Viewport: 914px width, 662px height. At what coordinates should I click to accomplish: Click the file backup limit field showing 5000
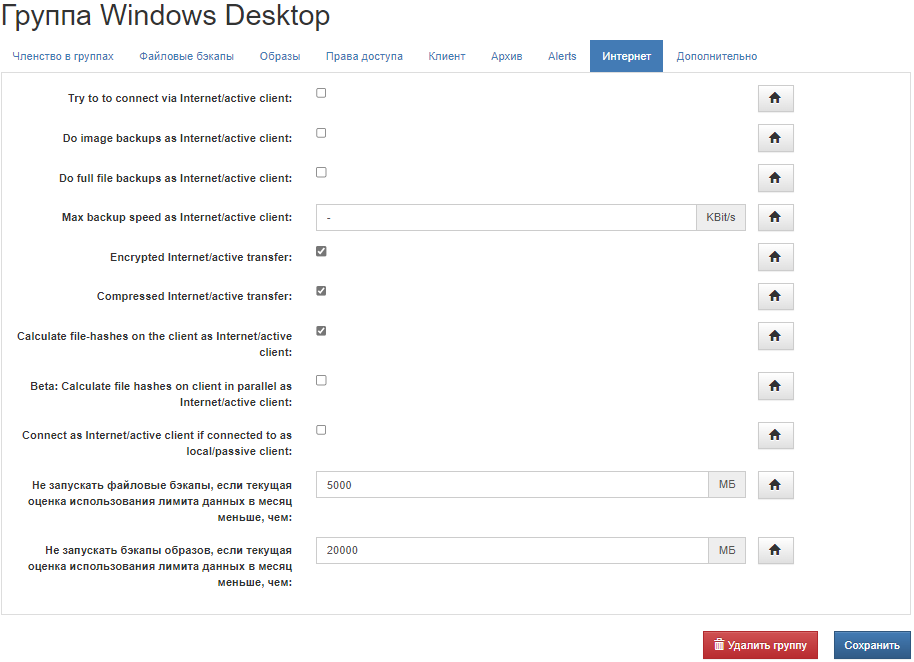[512, 485]
